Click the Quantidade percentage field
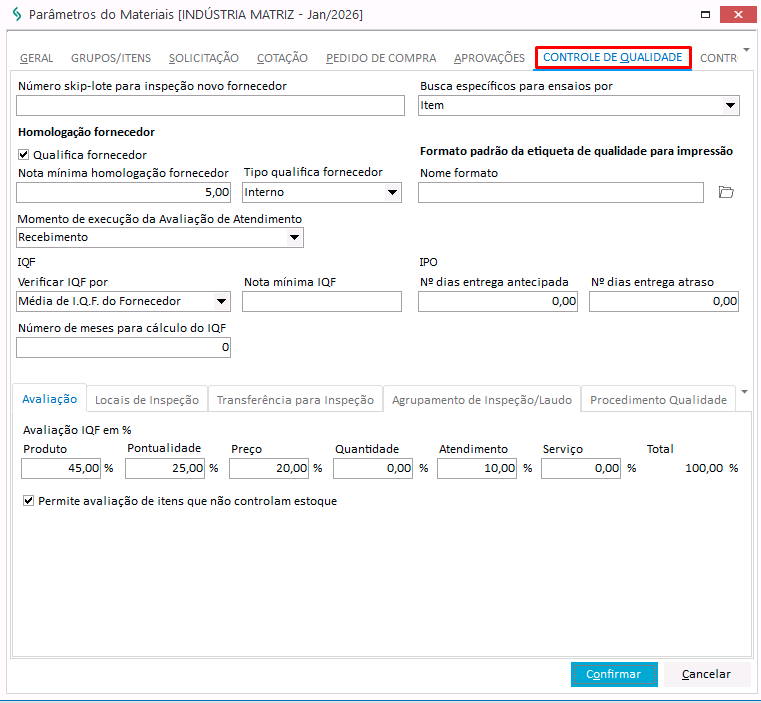 [373, 469]
